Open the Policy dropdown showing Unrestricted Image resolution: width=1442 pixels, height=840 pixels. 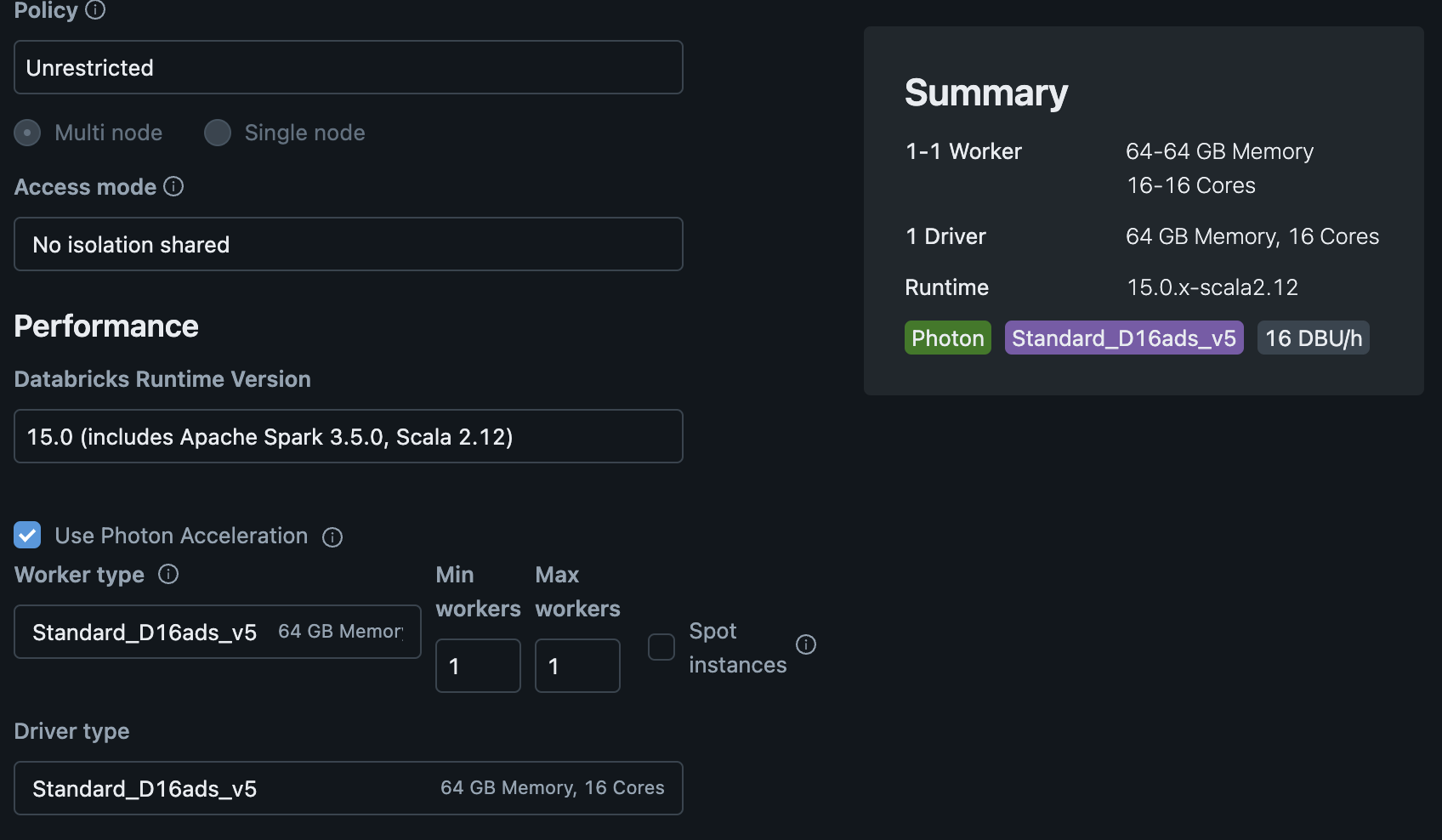click(x=349, y=67)
